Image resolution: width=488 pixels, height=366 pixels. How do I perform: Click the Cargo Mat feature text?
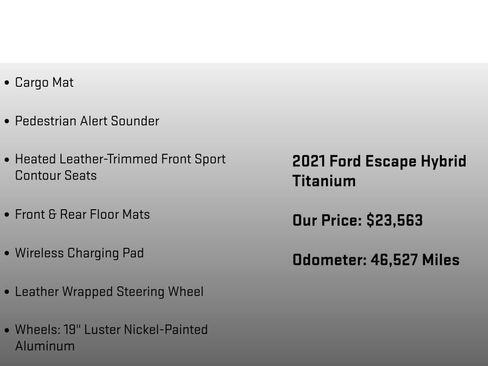click(x=44, y=83)
